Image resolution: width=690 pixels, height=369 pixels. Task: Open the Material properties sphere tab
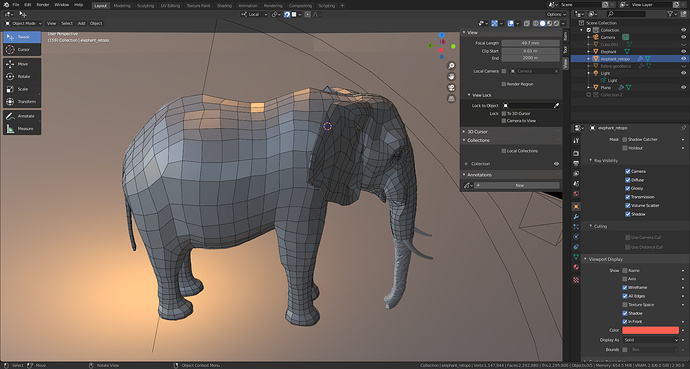[576, 267]
